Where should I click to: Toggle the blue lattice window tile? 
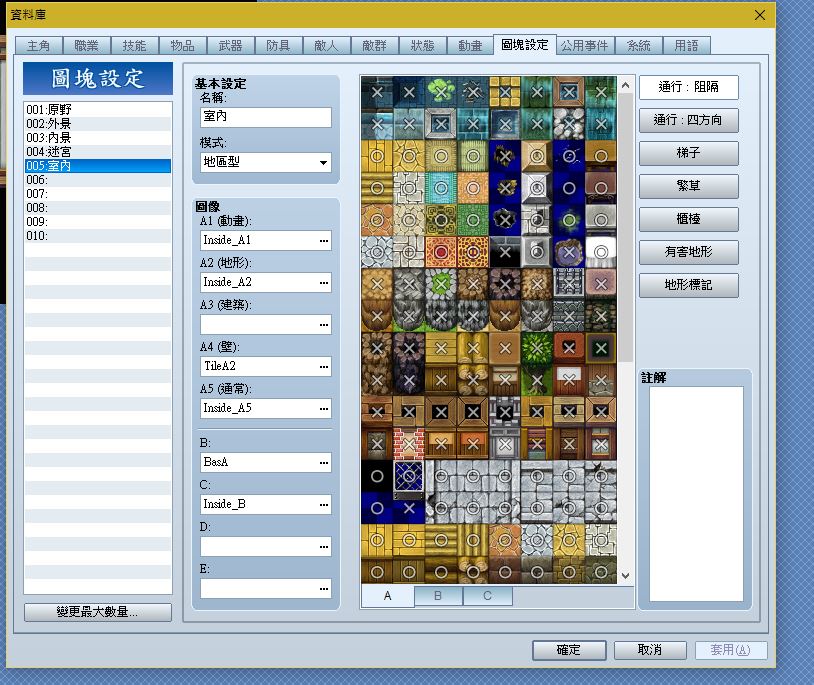click(x=409, y=476)
